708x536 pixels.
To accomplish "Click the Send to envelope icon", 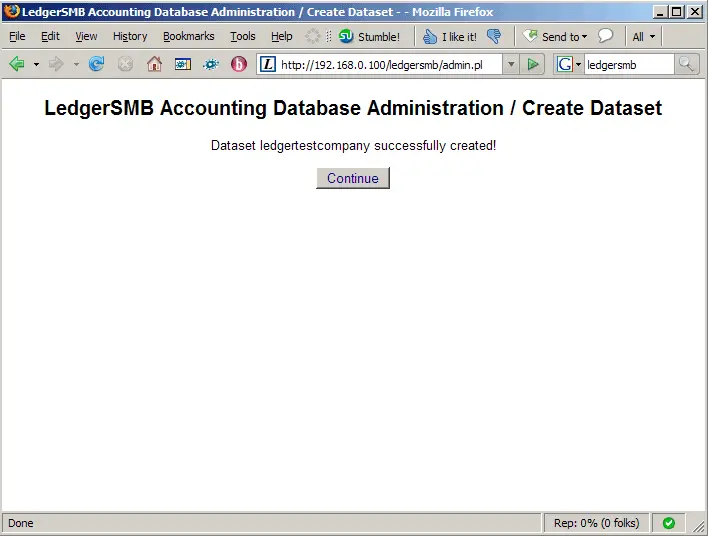I will click(531, 36).
